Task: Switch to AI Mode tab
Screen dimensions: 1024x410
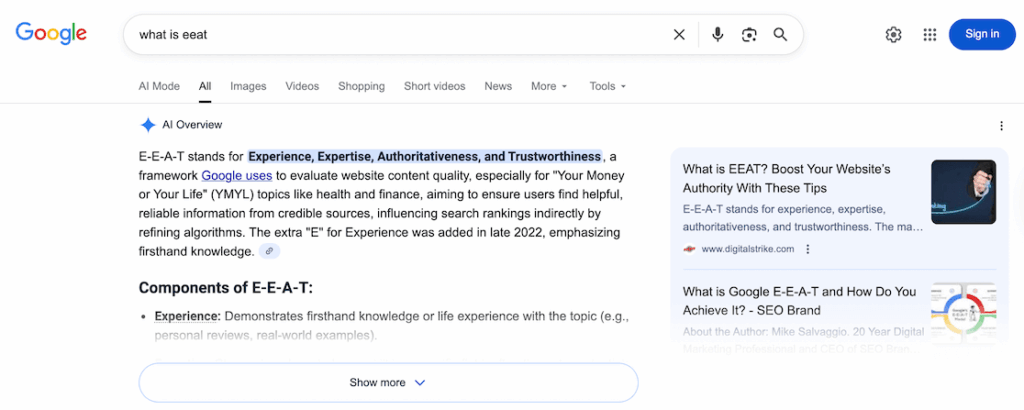Action: coord(159,86)
